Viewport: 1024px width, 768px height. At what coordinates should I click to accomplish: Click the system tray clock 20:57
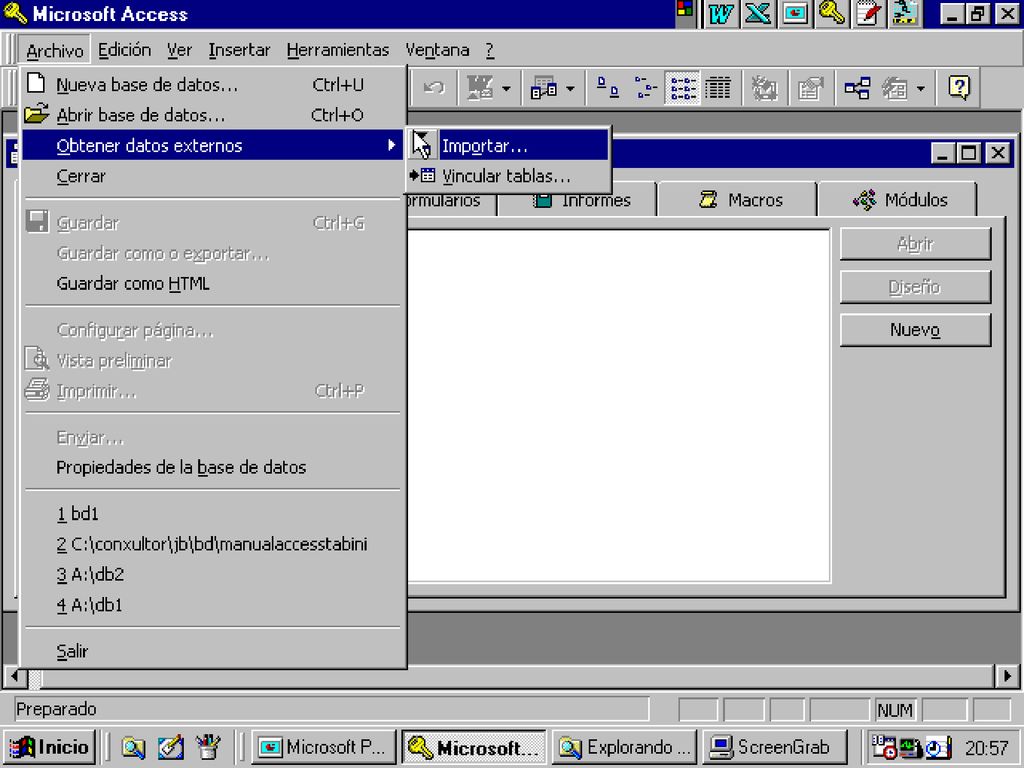987,748
